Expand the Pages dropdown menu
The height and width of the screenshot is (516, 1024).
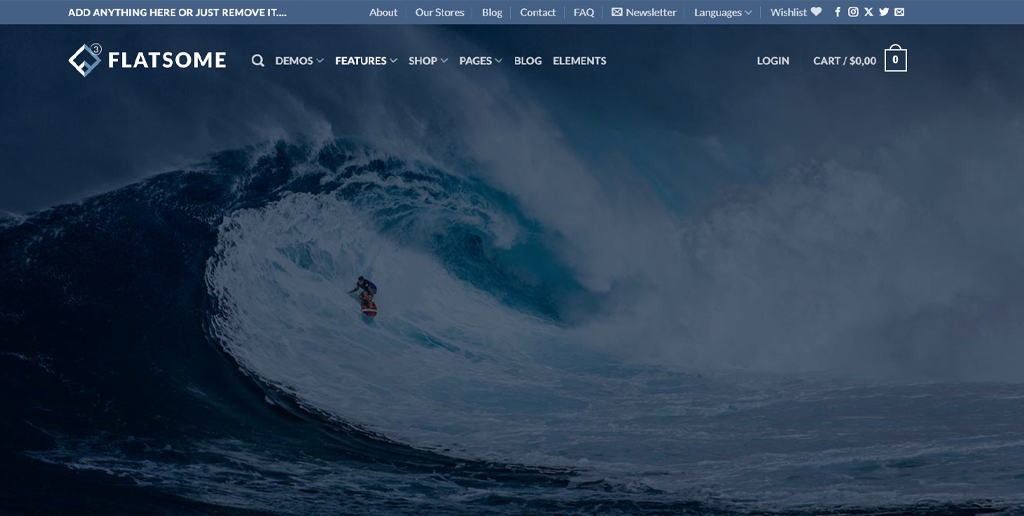click(481, 61)
